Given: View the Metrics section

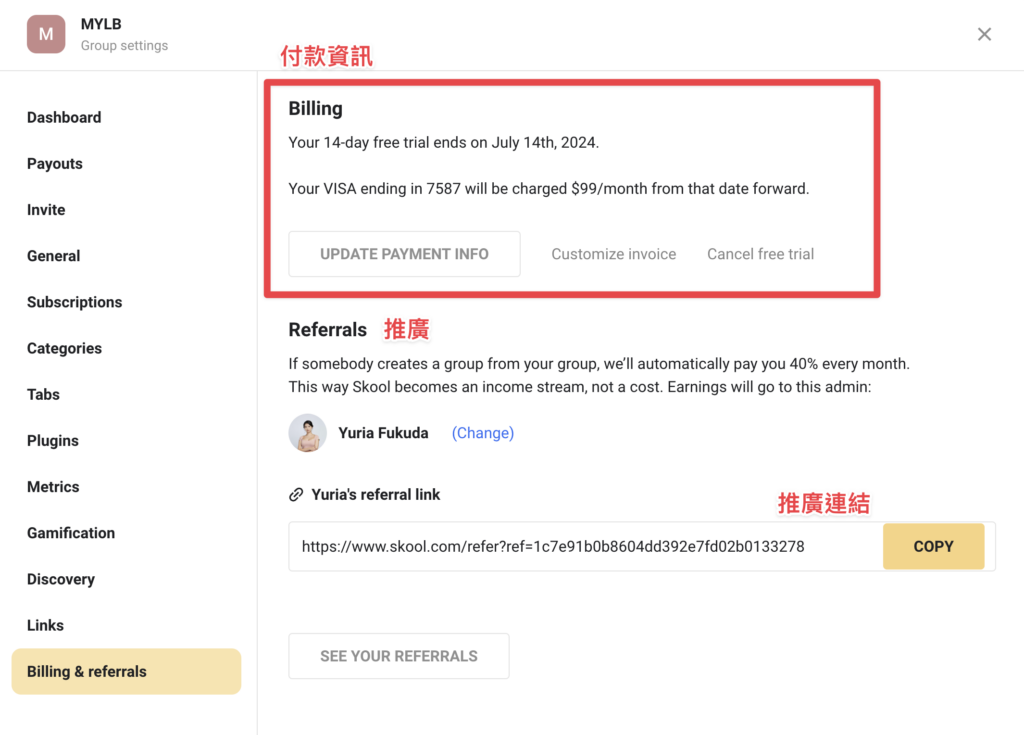Looking at the screenshot, I should tap(53, 487).
